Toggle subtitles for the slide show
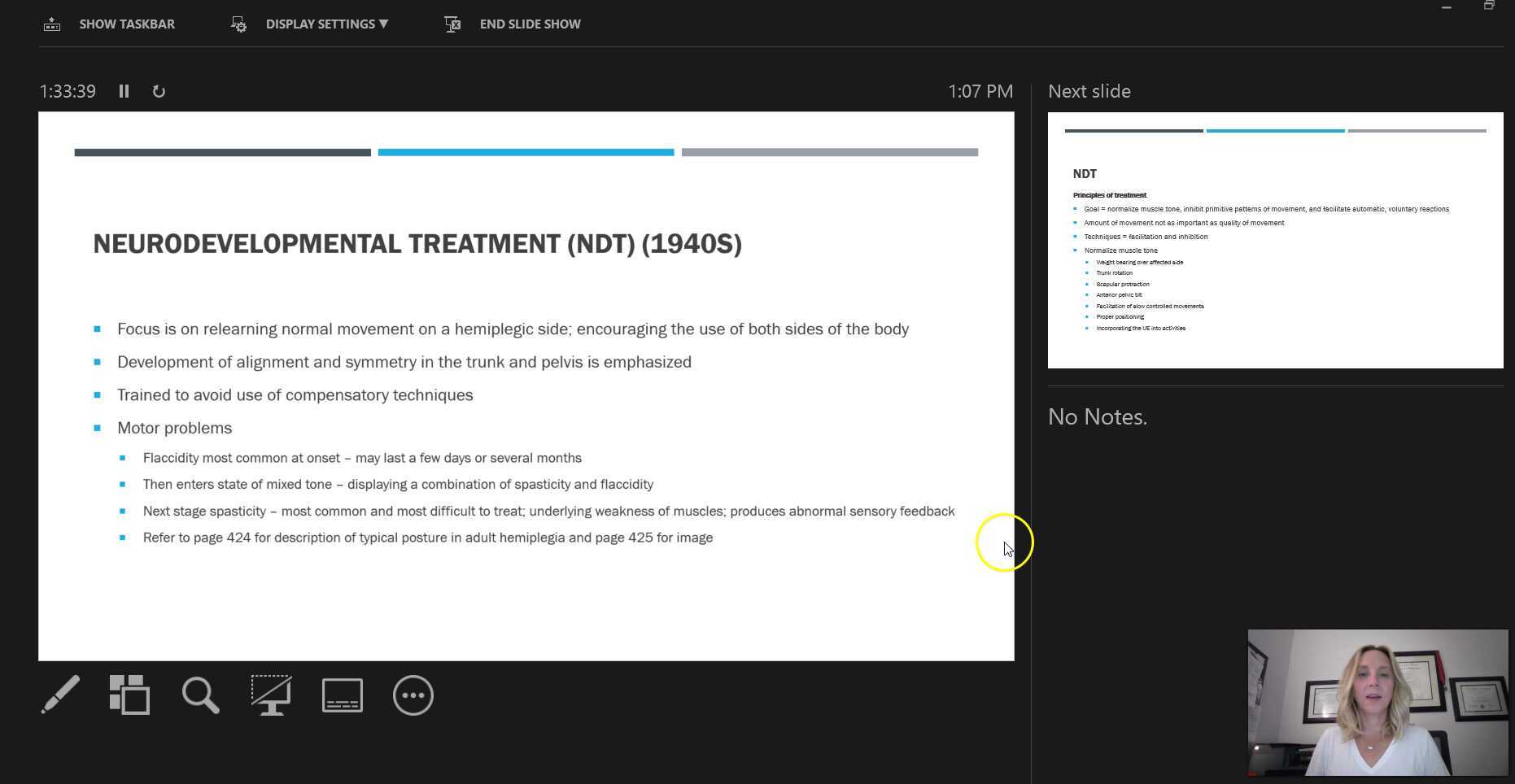This screenshot has width=1515, height=784. click(342, 695)
